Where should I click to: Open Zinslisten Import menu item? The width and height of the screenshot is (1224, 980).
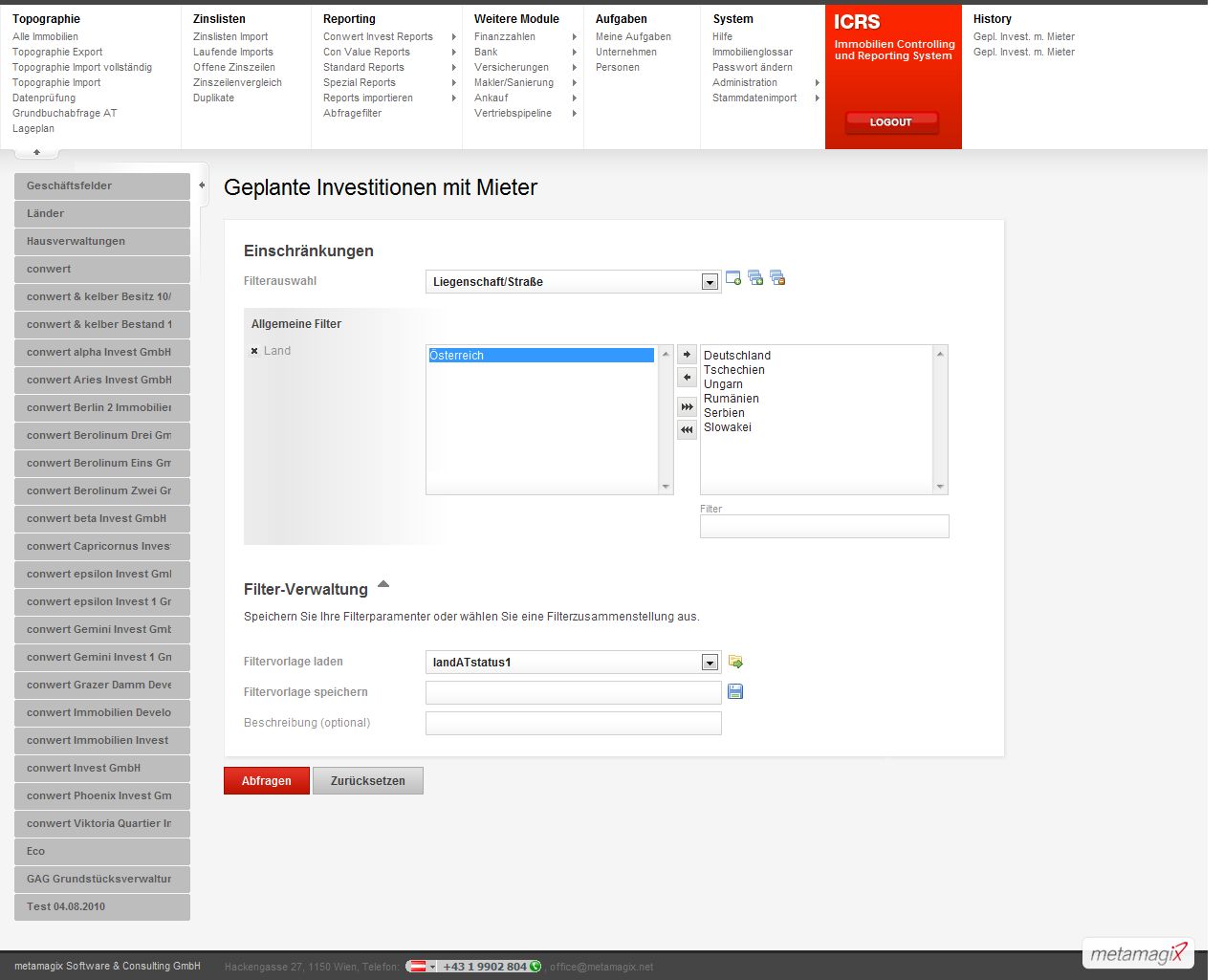coord(230,36)
